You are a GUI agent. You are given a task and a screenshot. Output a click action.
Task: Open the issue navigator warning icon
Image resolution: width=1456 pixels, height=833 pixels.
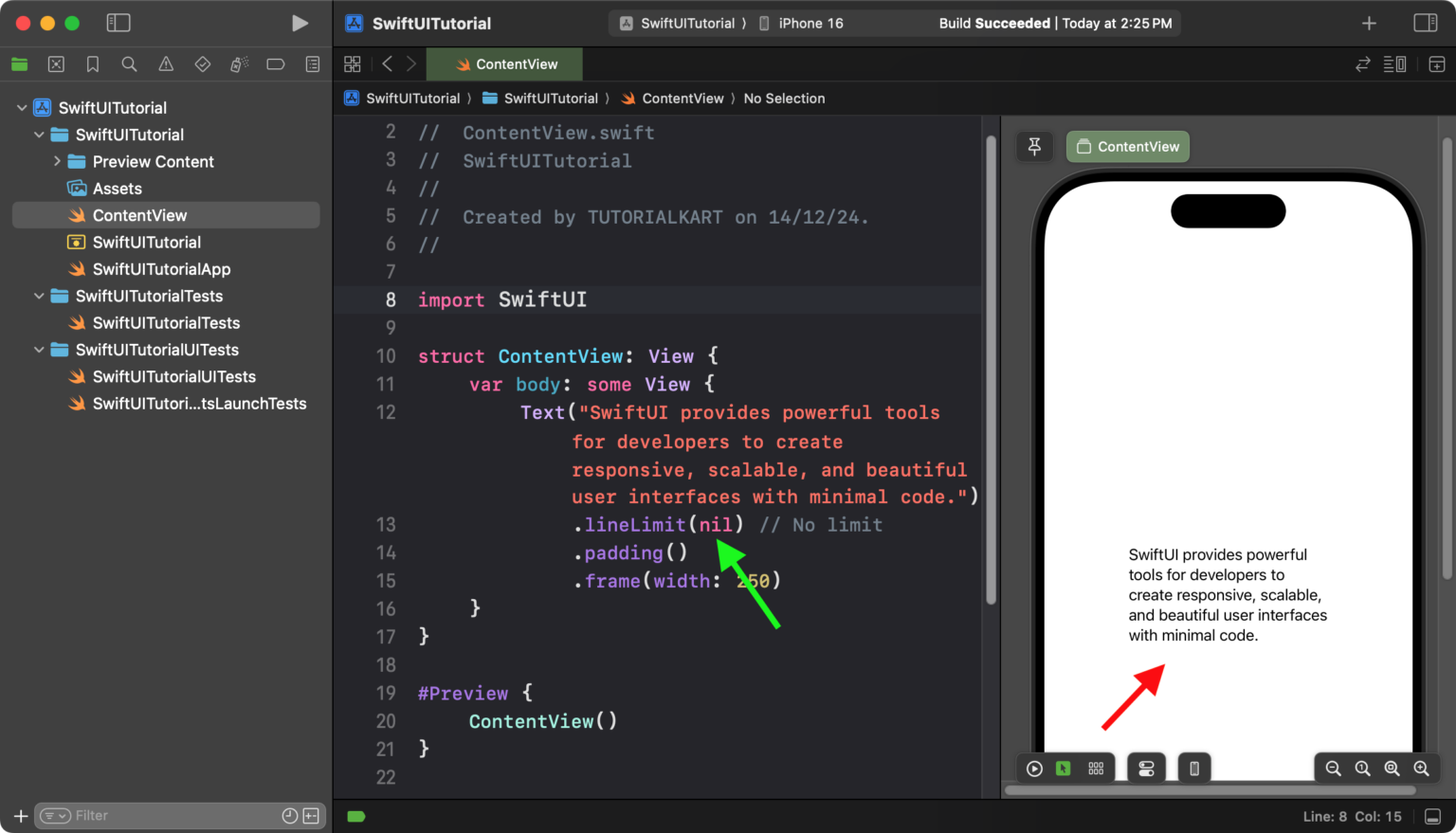(166, 64)
